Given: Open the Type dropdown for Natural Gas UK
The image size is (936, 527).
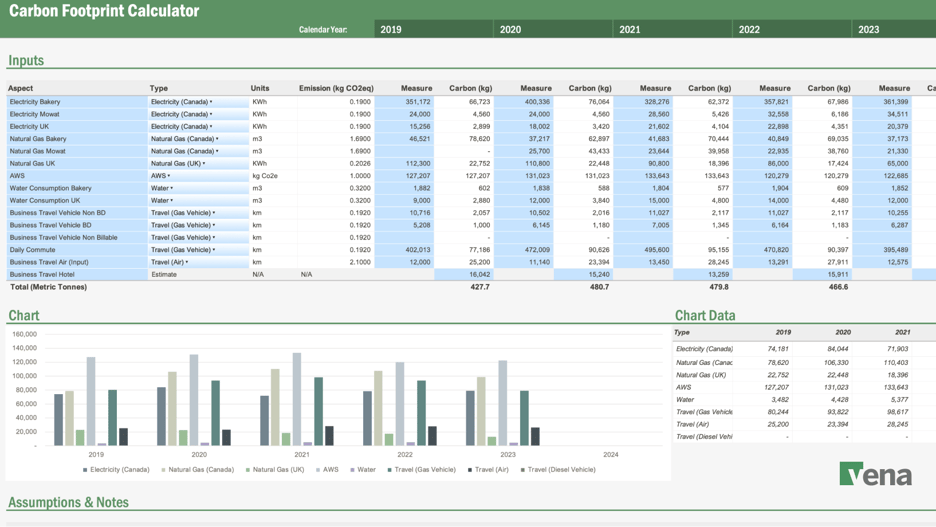Looking at the screenshot, I should 204,164.
